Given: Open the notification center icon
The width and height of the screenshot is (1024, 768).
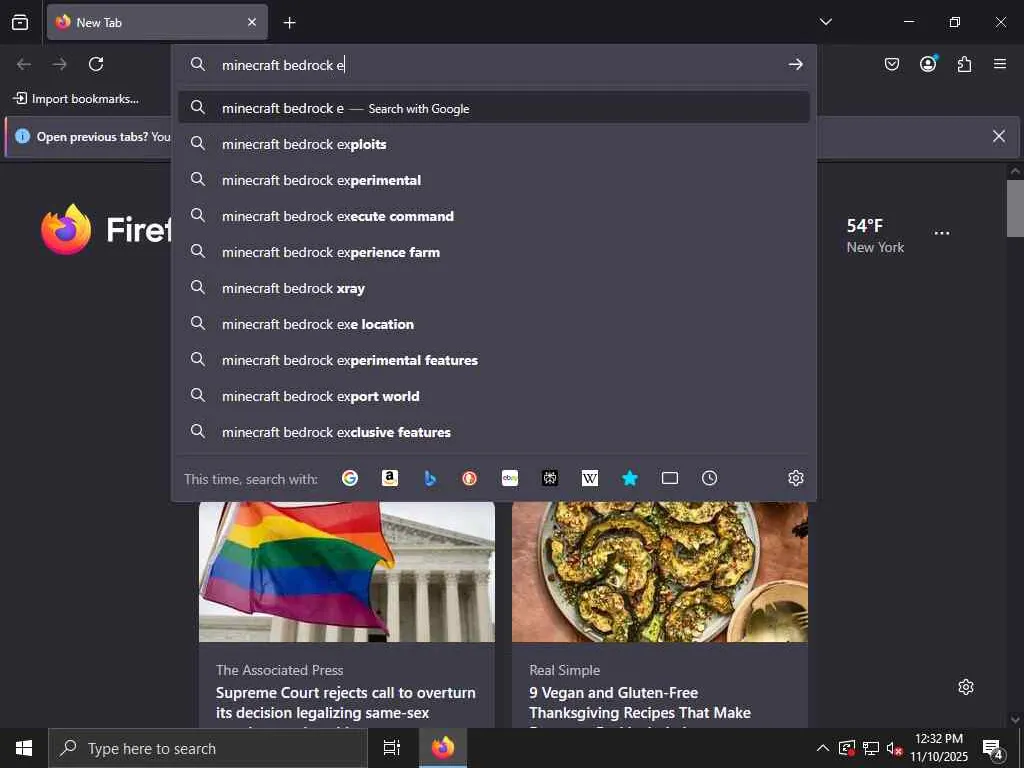Looking at the screenshot, I should point(993,748).
